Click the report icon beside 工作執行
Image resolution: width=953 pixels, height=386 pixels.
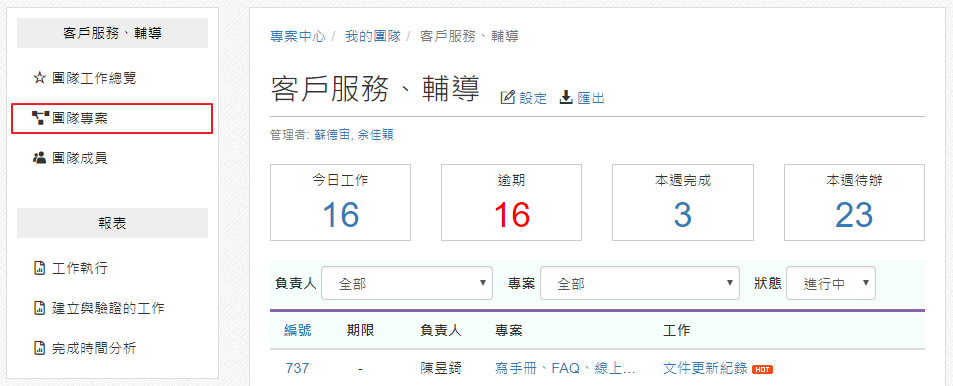coord(39,267)
